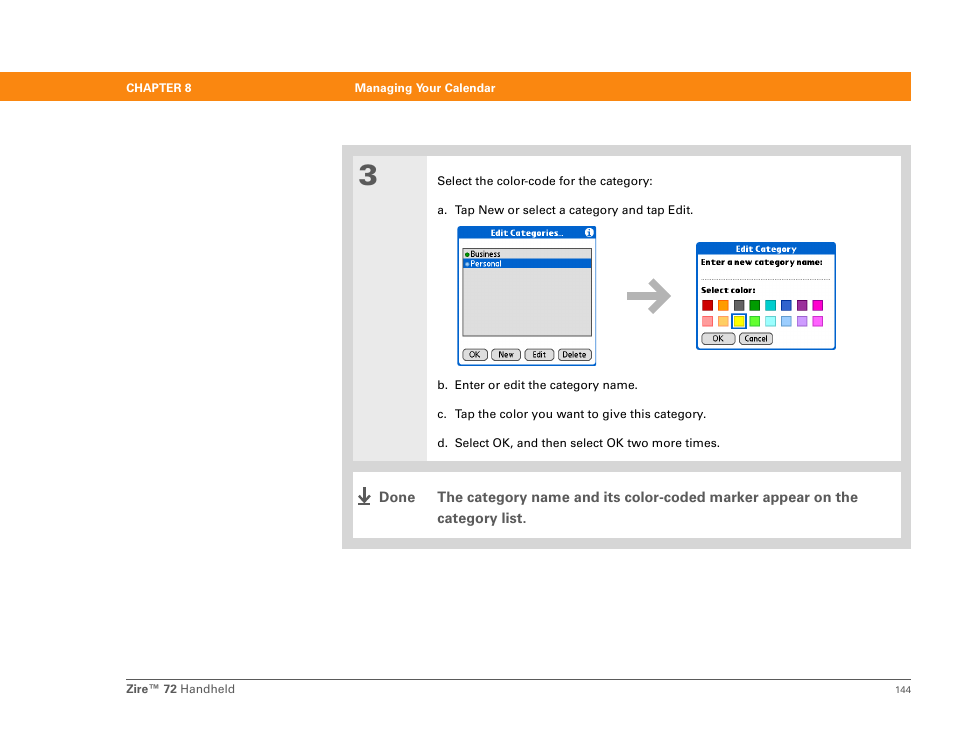Pick the light green color swatch

pyautogui.click(x=754, y=321)
